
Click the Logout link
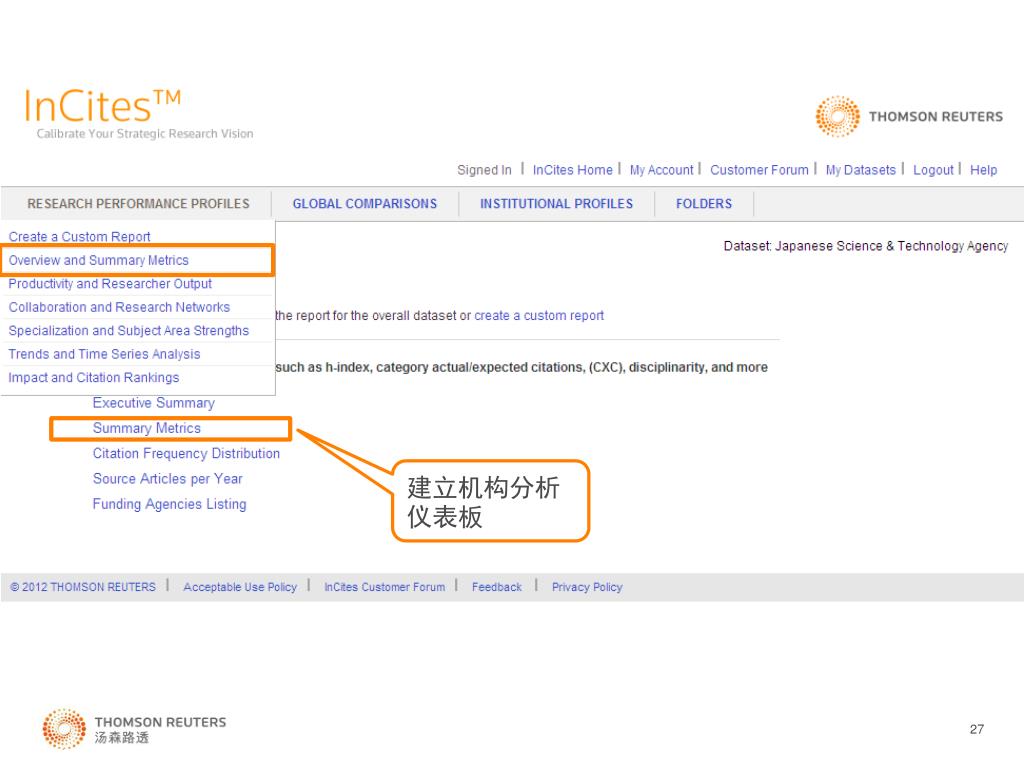(933, 170)
